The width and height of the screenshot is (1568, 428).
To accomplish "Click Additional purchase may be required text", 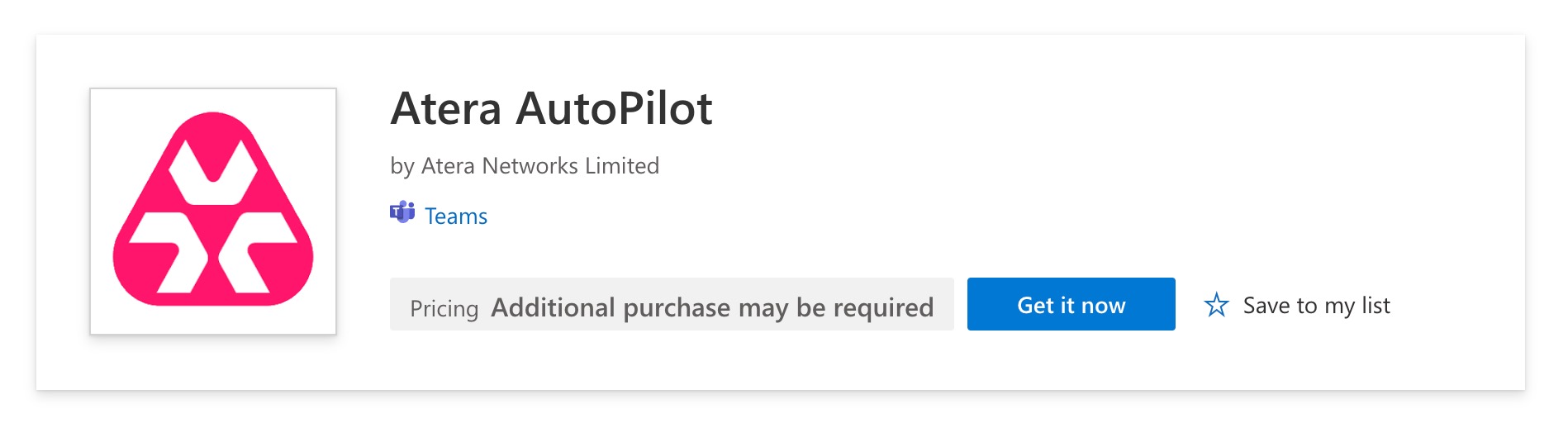I will tap(712, 307).
